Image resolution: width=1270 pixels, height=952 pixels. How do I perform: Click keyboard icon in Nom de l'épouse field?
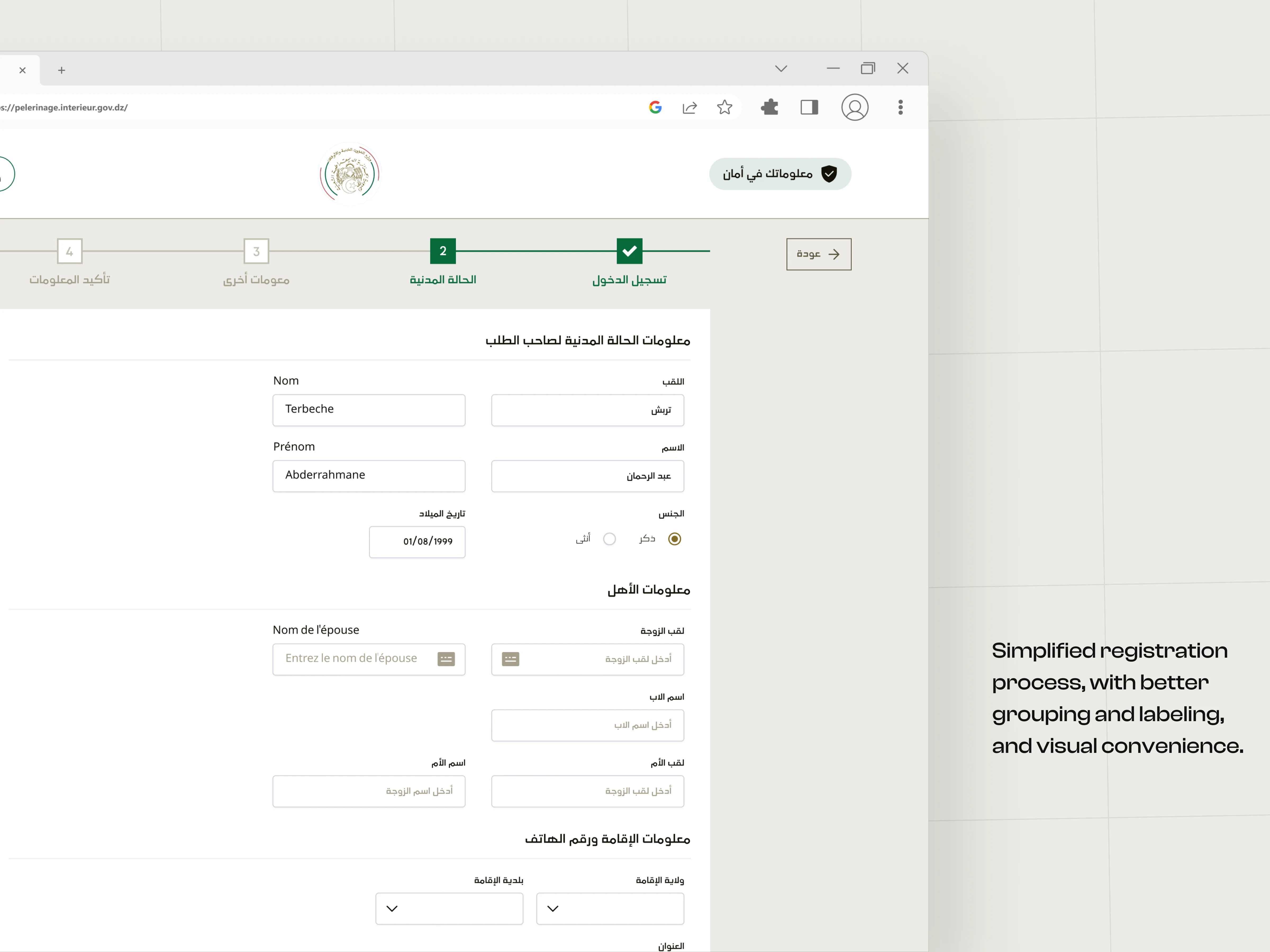(446, 659)
